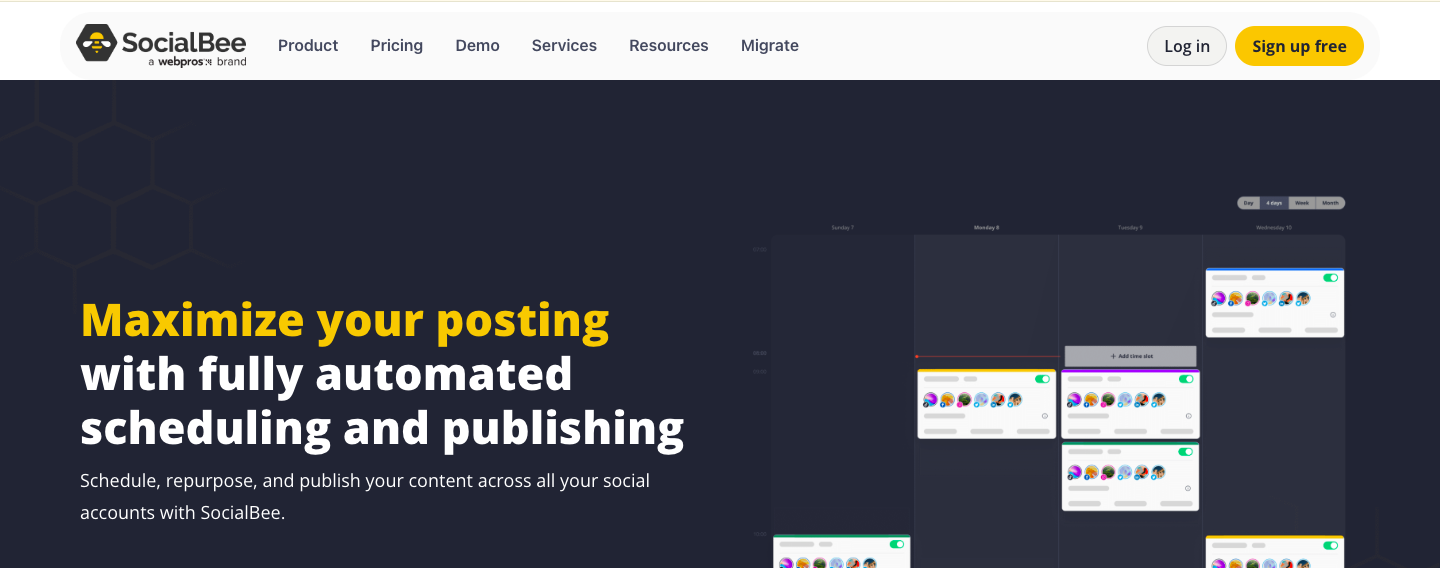Click the Monday 8 column header
This screenshot has width=1440, height=568.
click(x=986, y=228)
